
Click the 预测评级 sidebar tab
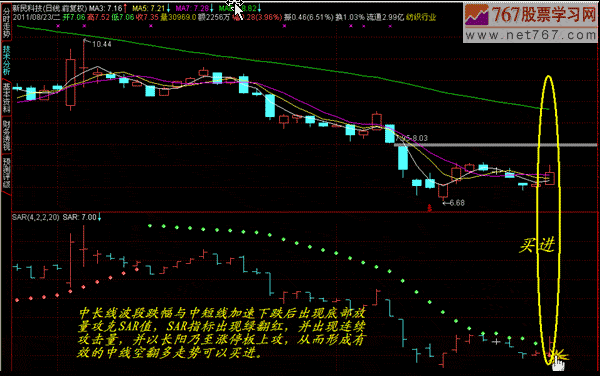6,173
